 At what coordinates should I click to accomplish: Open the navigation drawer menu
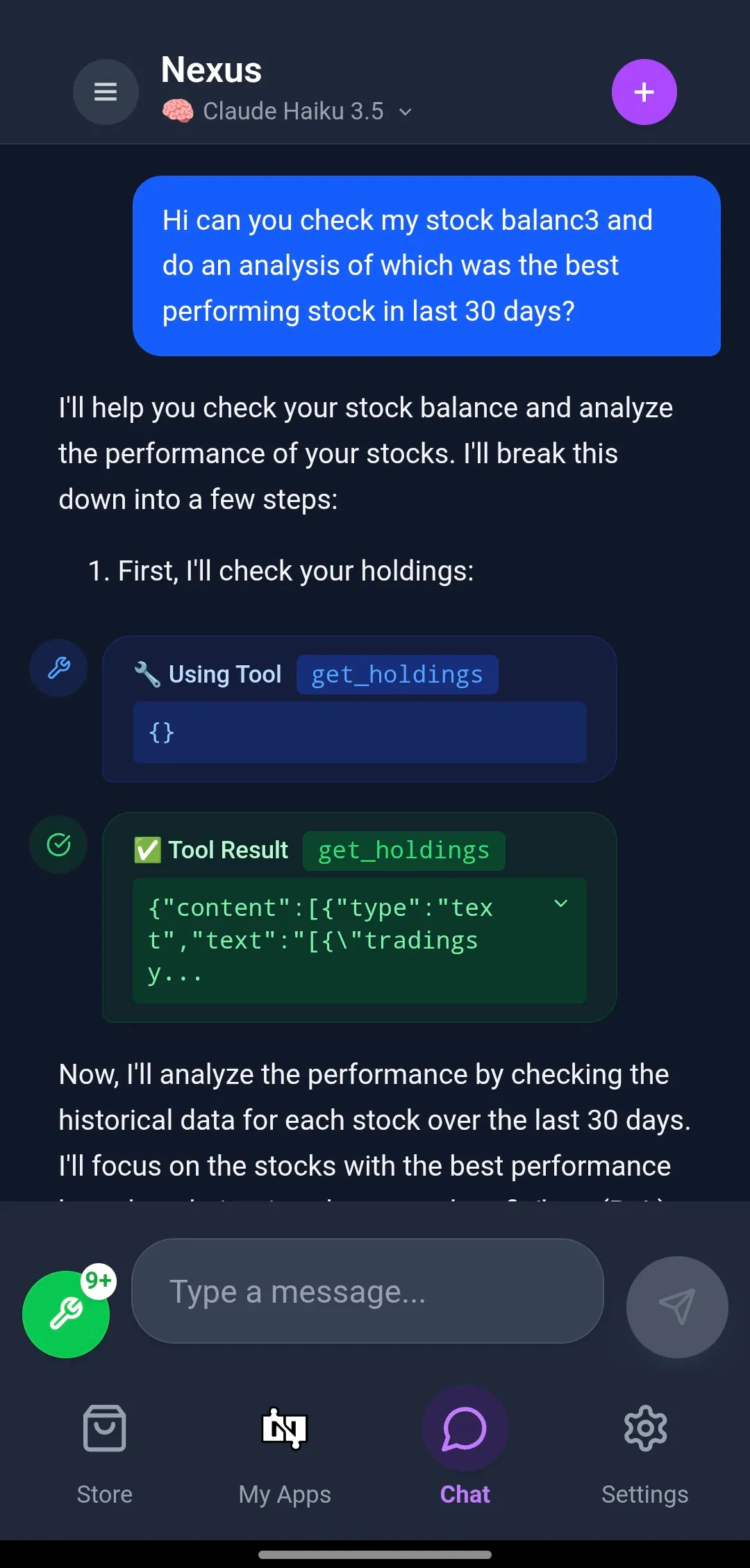click(x=106, y=92)
